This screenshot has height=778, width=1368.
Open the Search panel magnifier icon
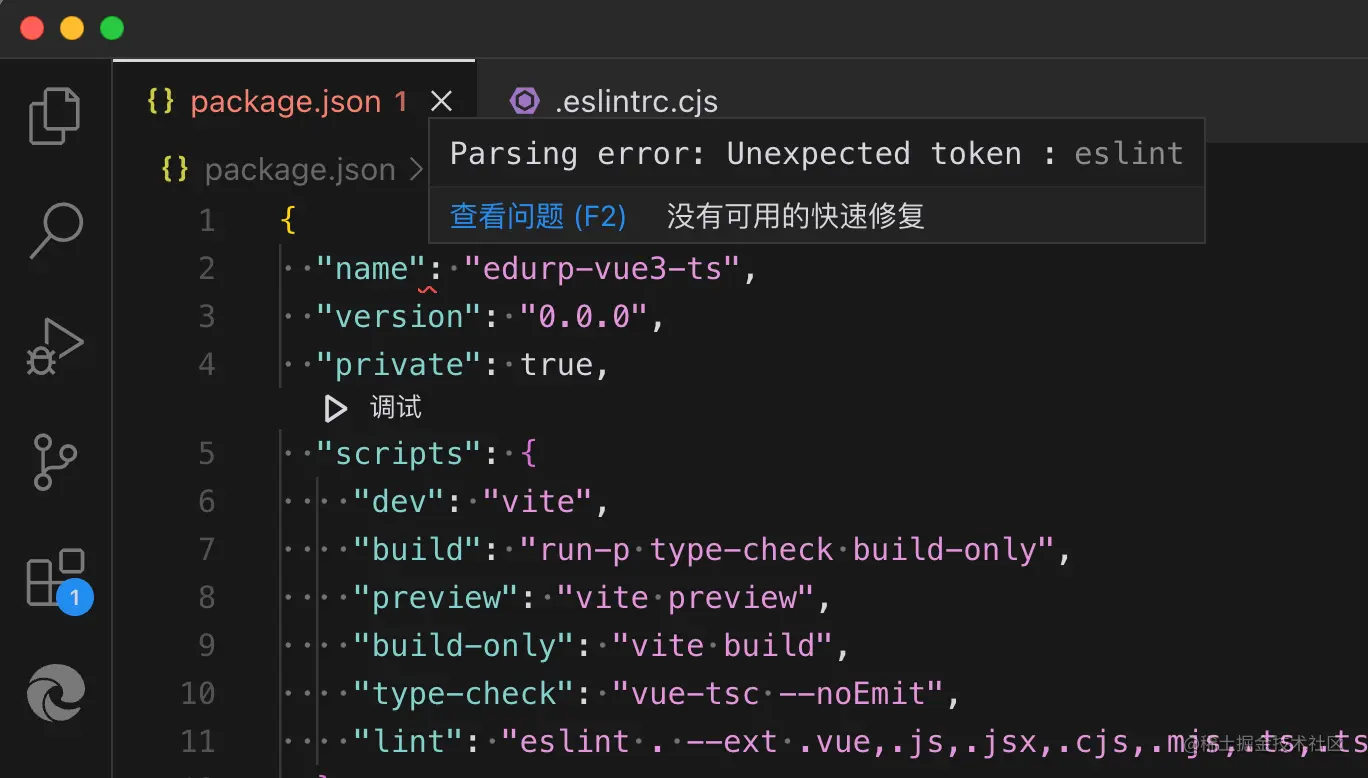[55, 230]
